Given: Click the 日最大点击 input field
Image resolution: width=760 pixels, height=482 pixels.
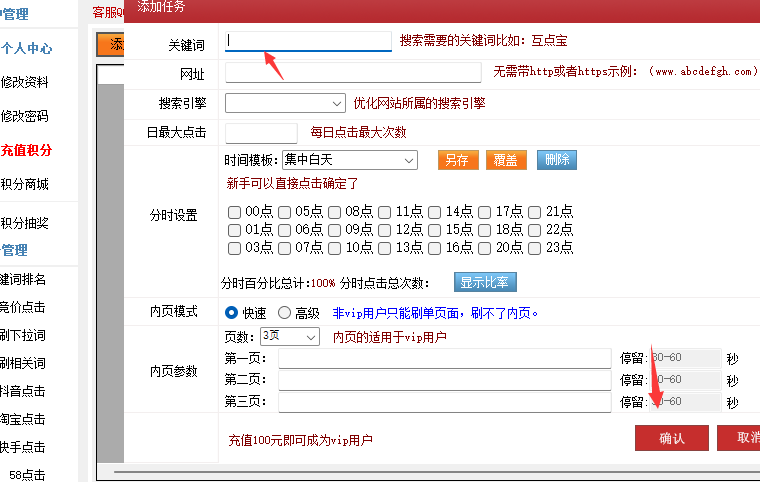Looking at the screenshot, I should point(261,133).
